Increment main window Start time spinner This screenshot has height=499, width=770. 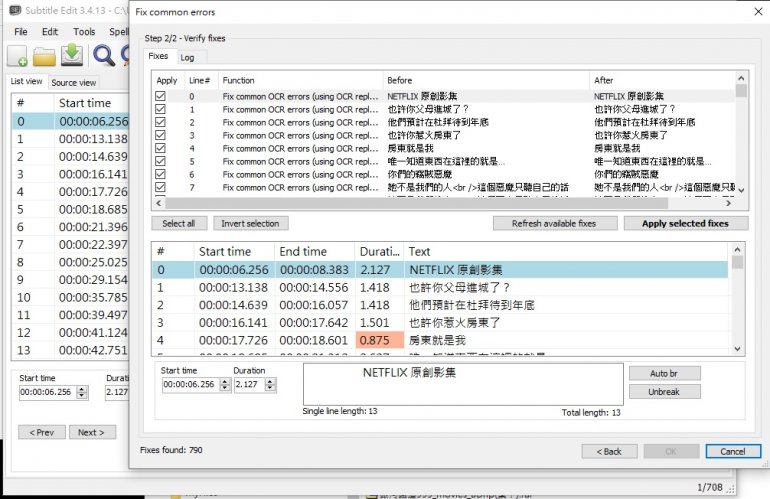pos(82,389)
